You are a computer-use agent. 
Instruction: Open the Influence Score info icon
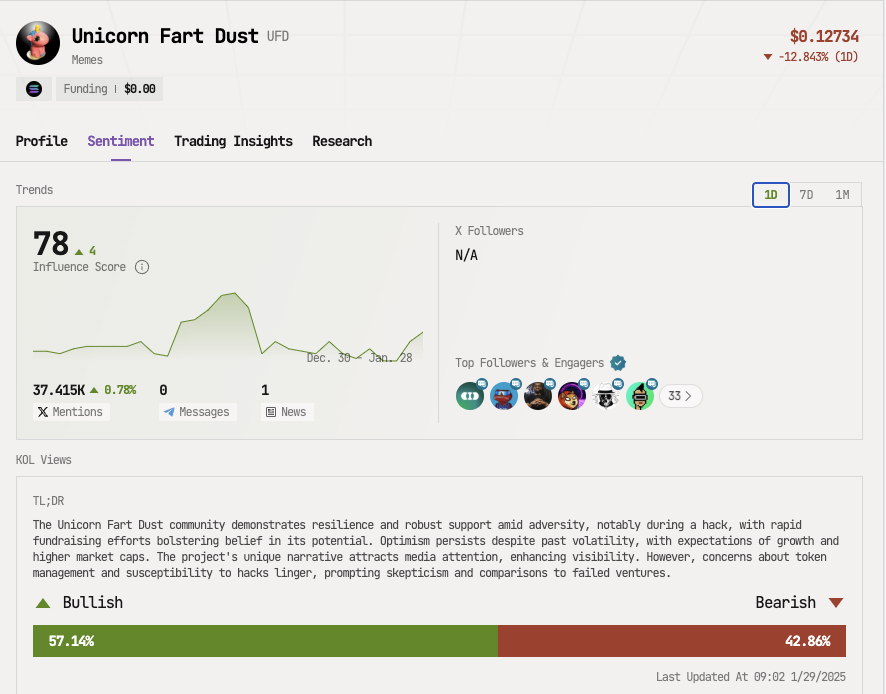(142, 267)
